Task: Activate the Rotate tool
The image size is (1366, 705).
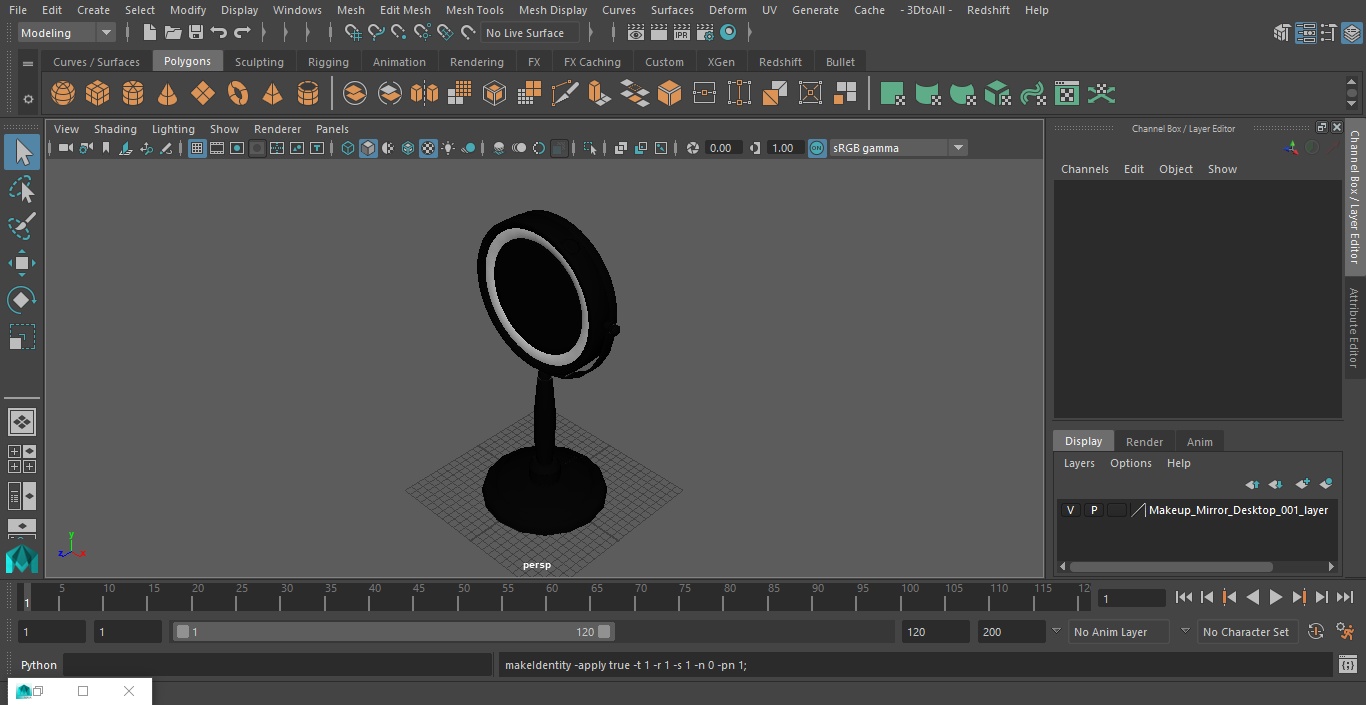Action: point(22,300)
